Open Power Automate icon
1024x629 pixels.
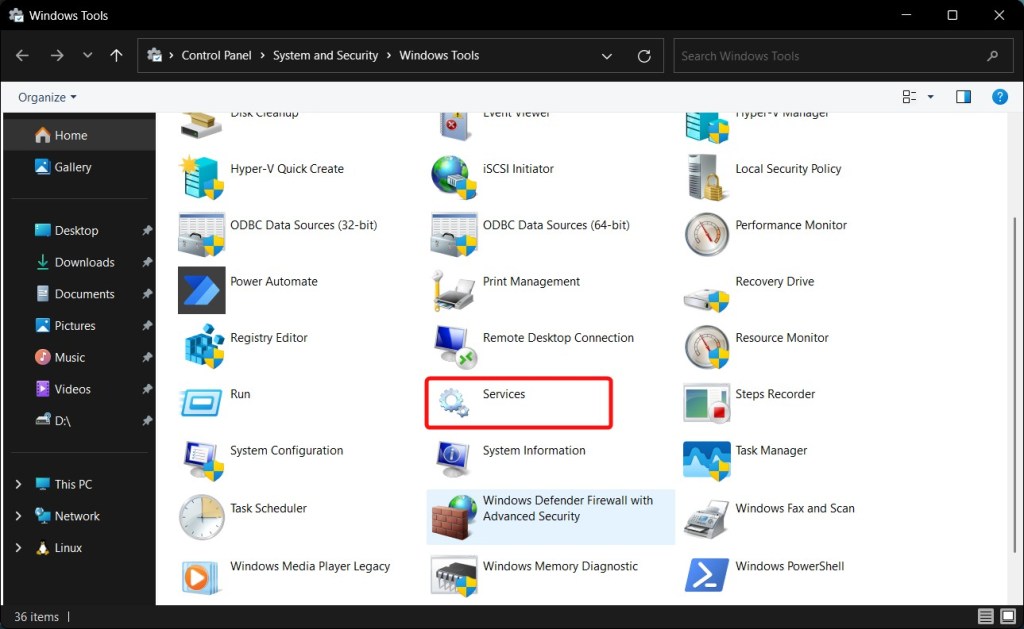[202, 290]
